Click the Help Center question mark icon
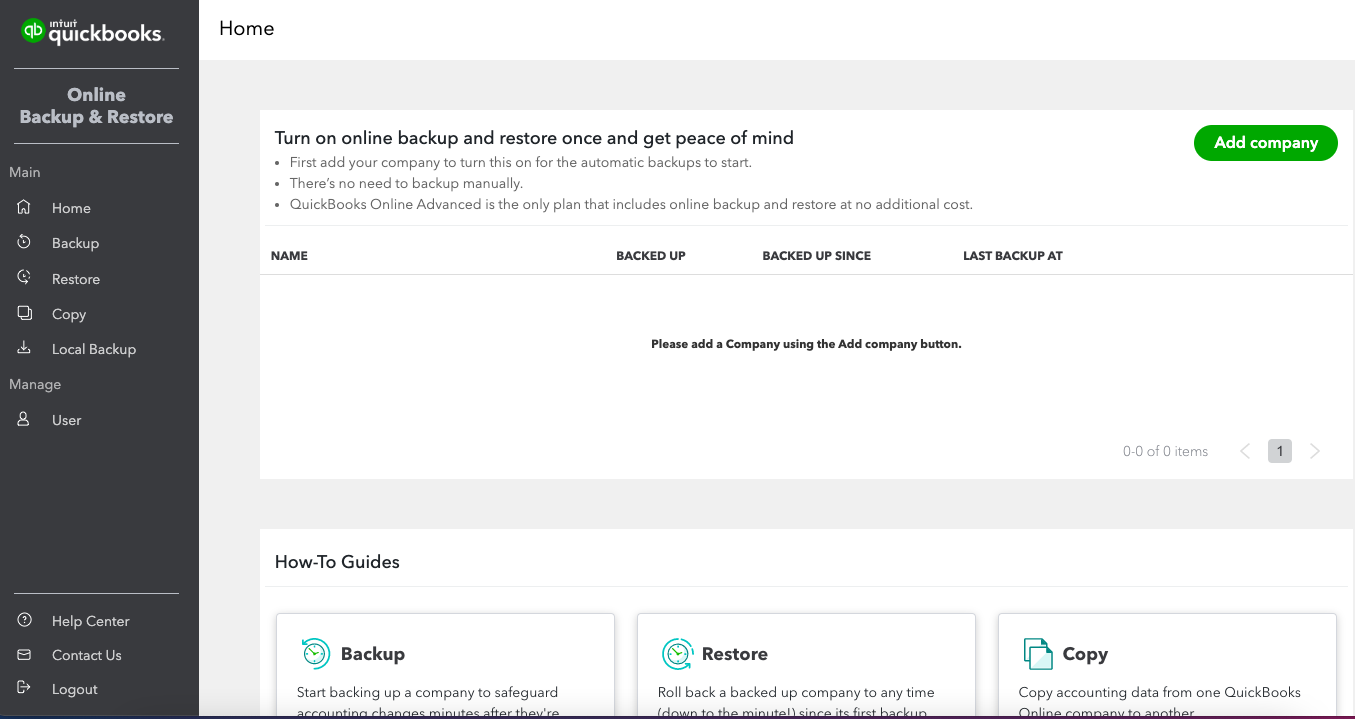The height and width of the screenshot is (719, 1355). [x=24, y=620]
